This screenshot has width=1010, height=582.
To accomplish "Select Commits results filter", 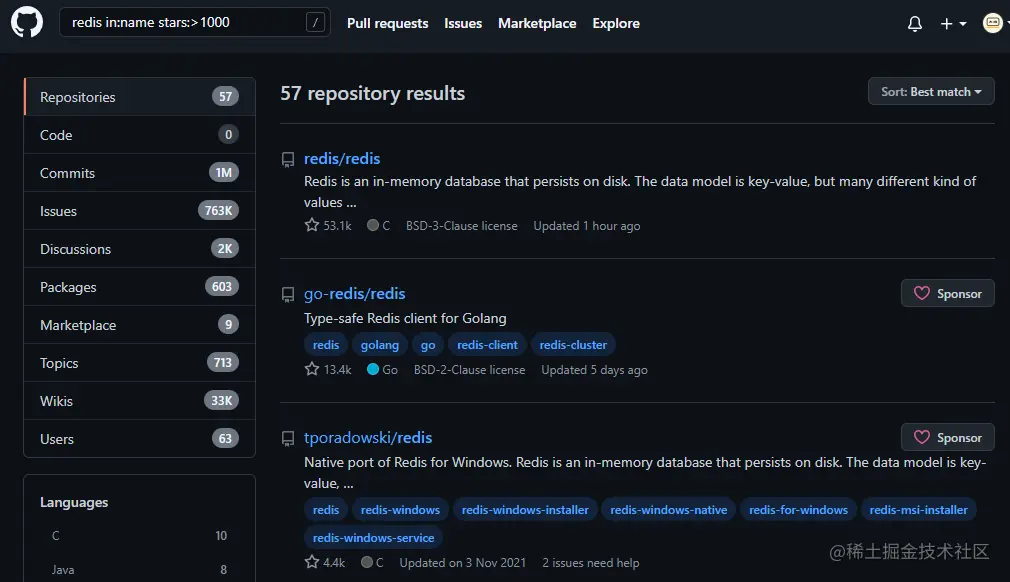I will 140,173.
